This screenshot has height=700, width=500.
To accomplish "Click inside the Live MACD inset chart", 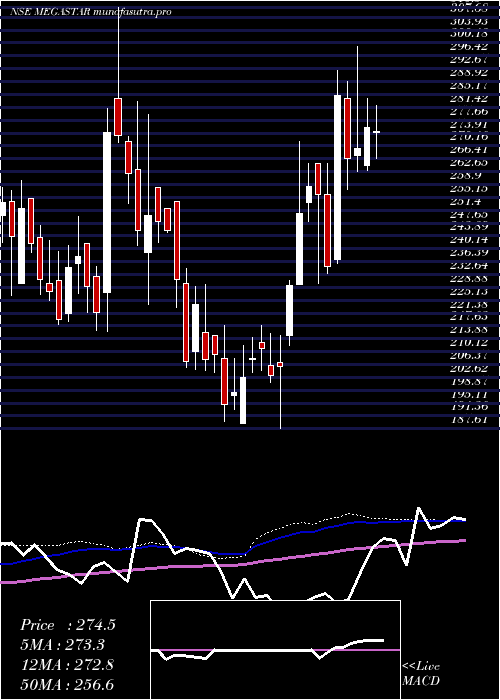I will tap(275, 650).
